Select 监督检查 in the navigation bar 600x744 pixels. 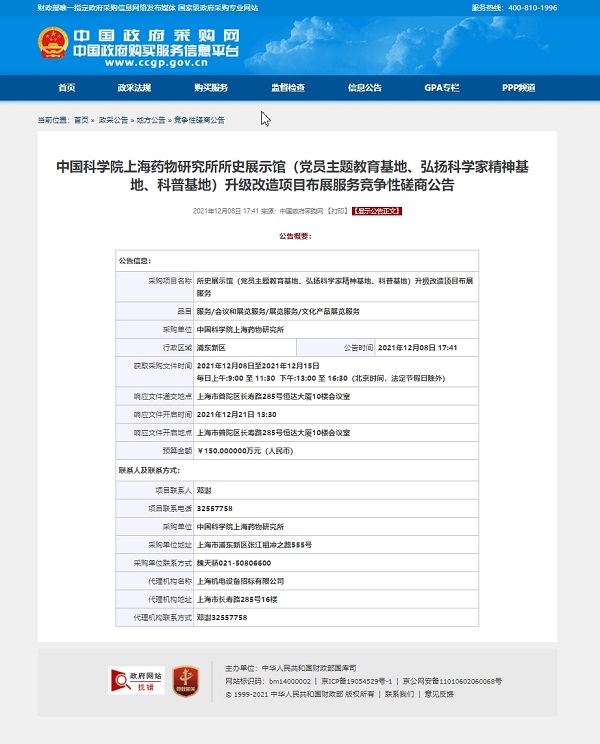coord(287,88)
